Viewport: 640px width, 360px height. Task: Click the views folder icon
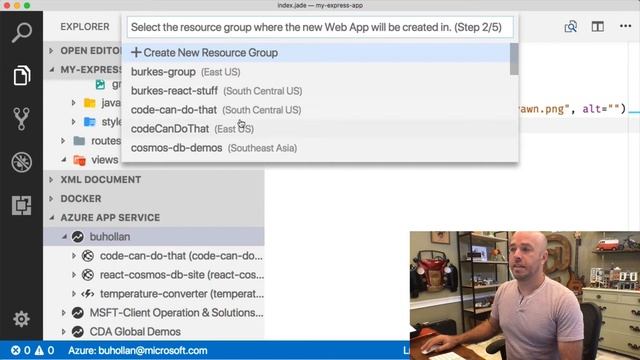click(x=80, y=160)
